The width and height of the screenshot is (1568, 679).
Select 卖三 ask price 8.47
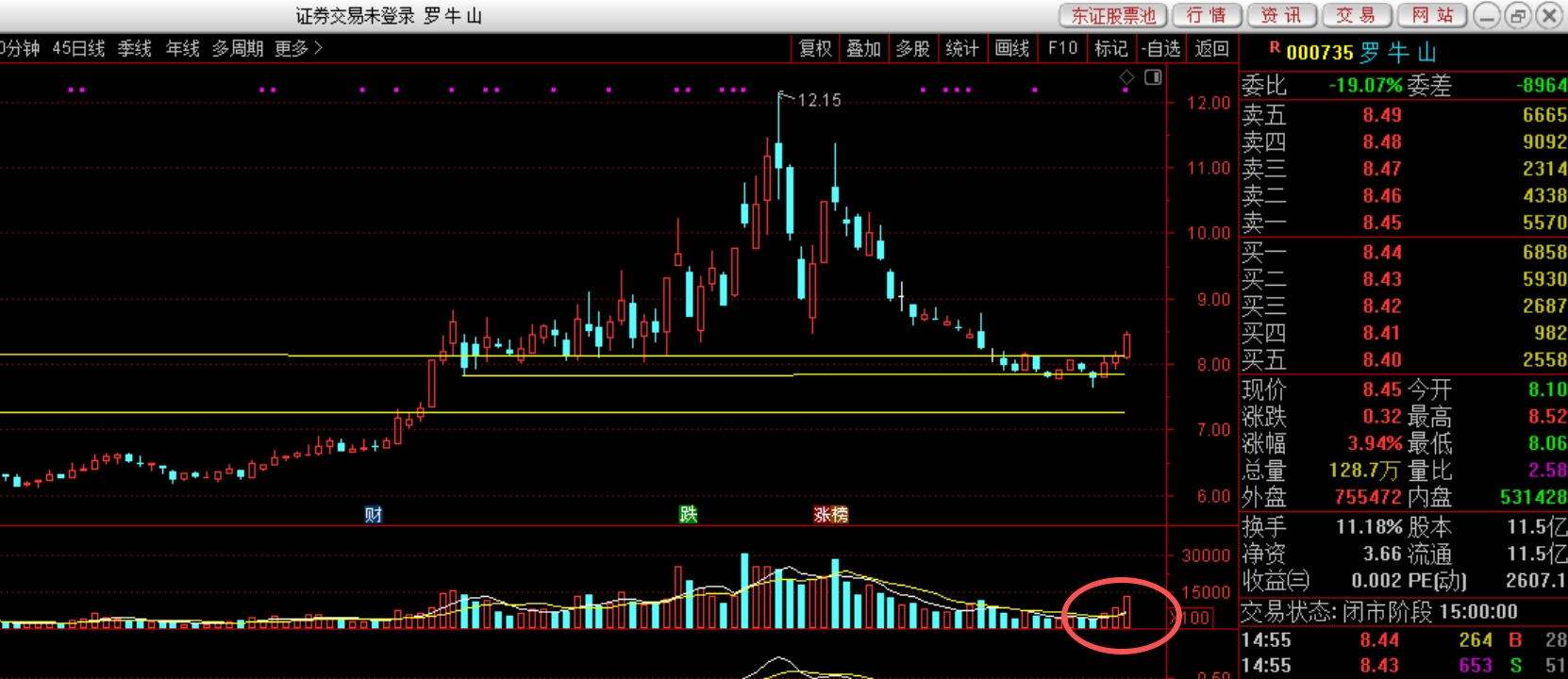[x=1381, y=169]
